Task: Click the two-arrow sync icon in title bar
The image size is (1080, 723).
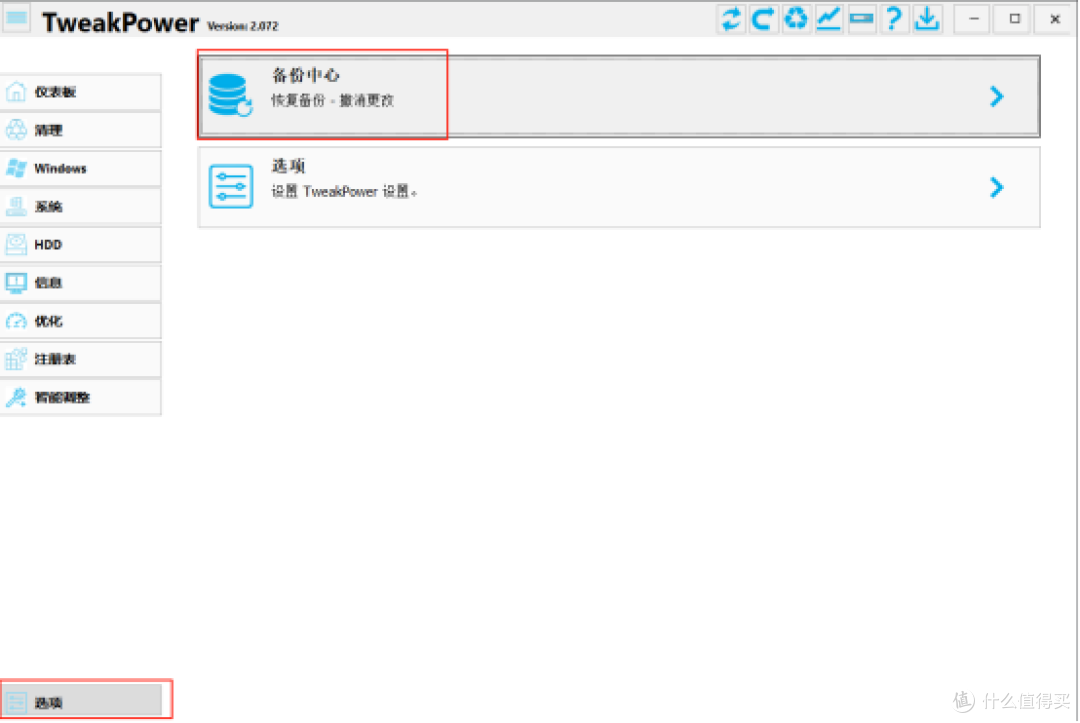Action: coord(731,19)
